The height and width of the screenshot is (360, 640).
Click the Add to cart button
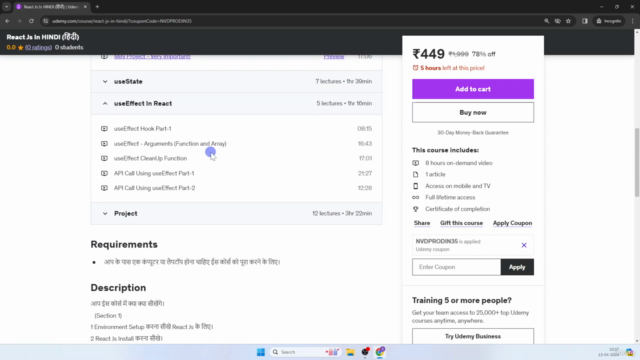473,89
